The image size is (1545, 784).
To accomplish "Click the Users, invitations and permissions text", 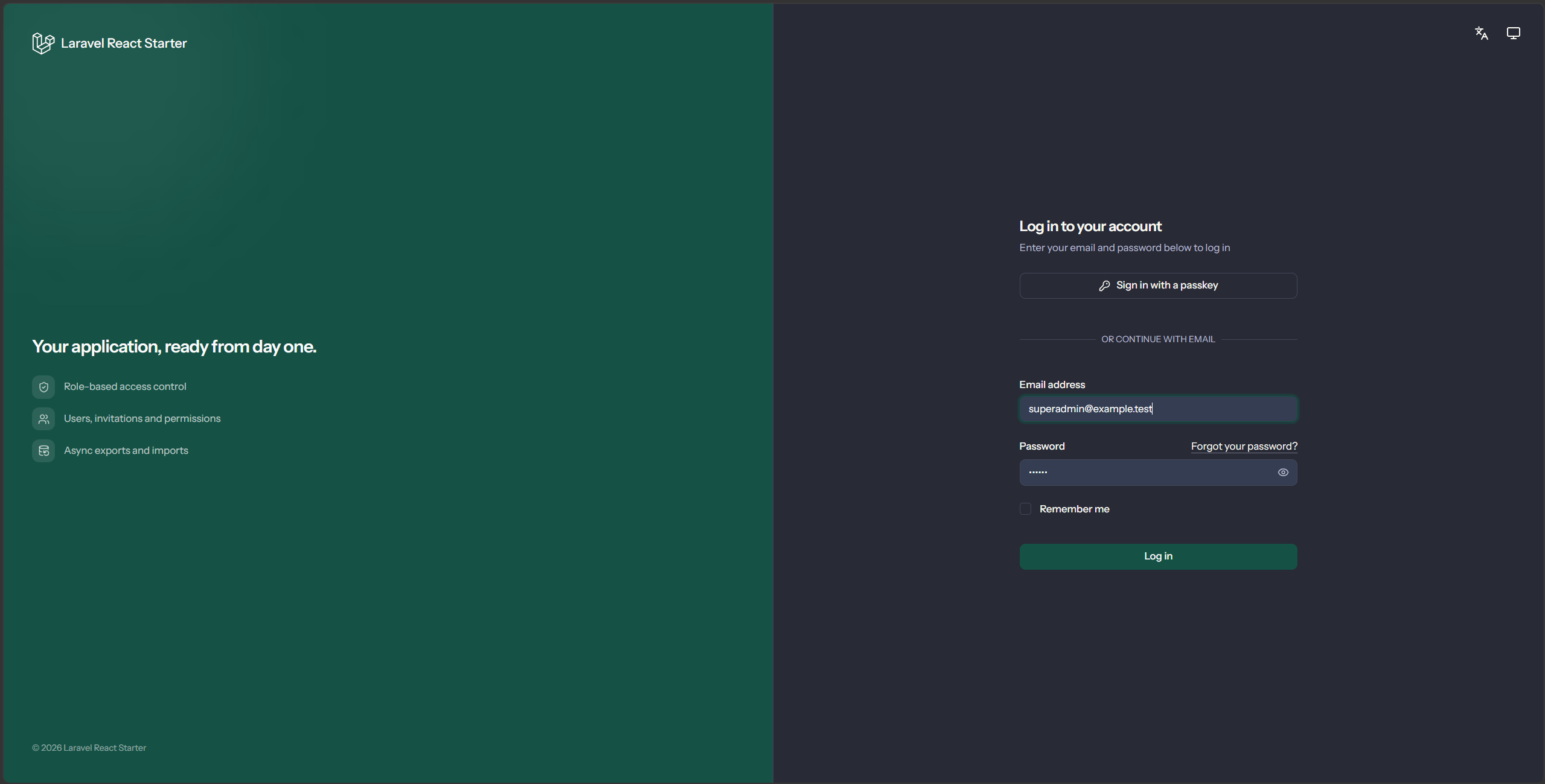I will click(x=142, y=418).
